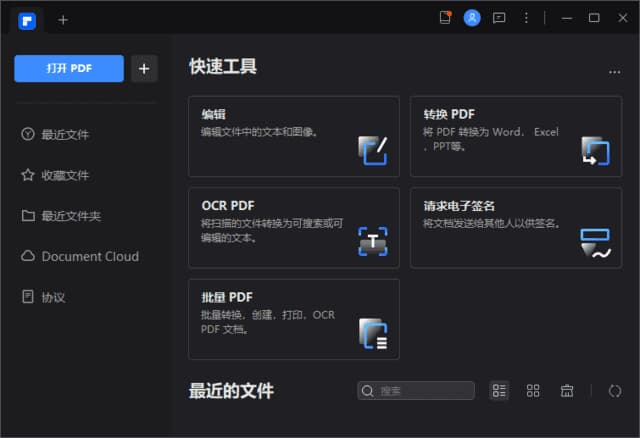The image size is (640, 438).
Task: Click the OCR PDF tool icon
Action: coord(372,241)
